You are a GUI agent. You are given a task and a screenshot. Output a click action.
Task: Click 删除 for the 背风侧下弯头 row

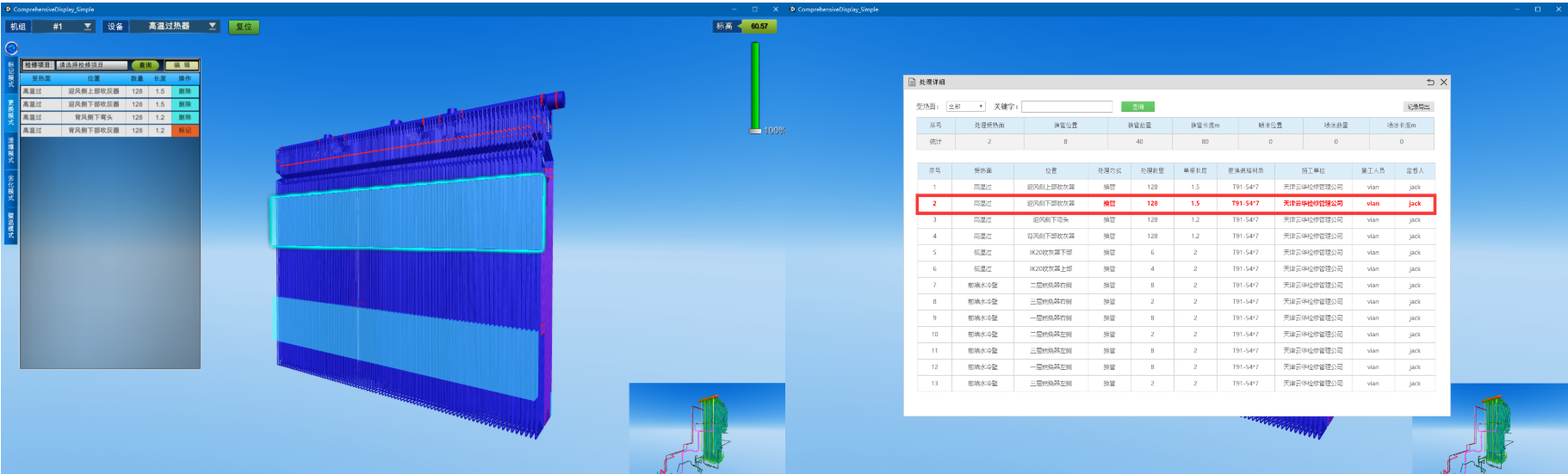185,118
